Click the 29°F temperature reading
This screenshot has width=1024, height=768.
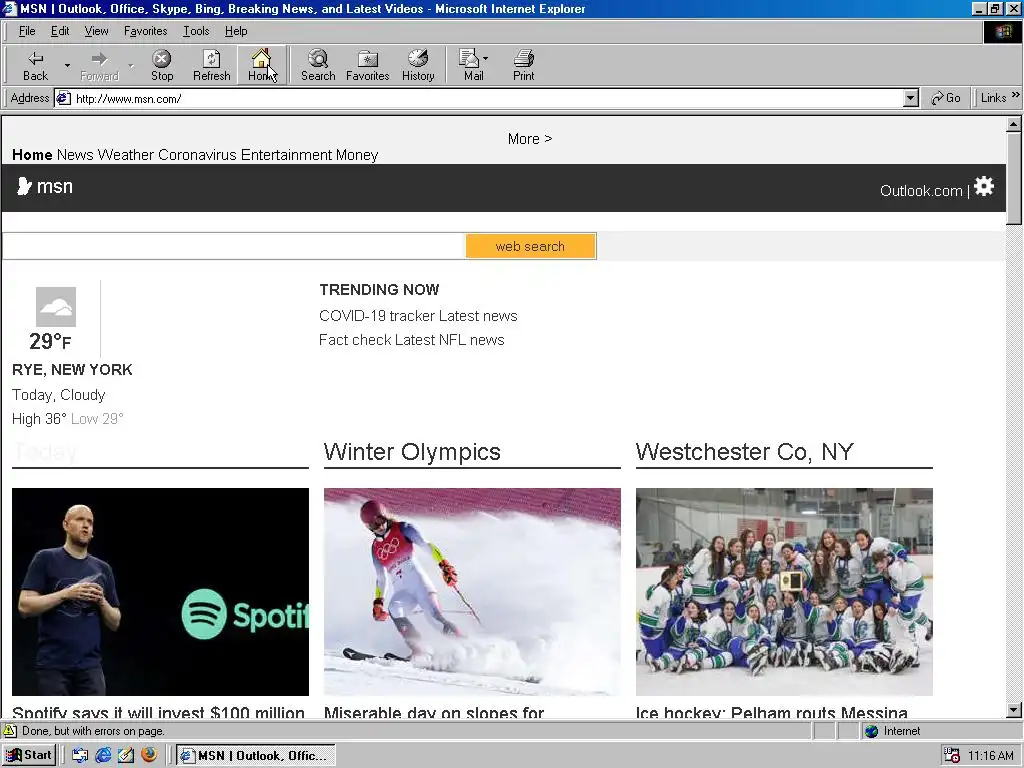click(50, 341)
